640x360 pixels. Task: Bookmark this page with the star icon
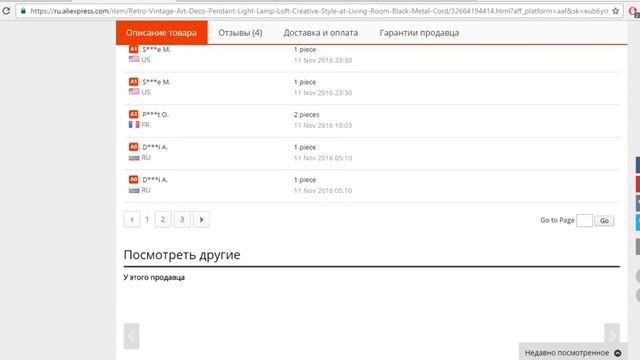click(616, 11)
